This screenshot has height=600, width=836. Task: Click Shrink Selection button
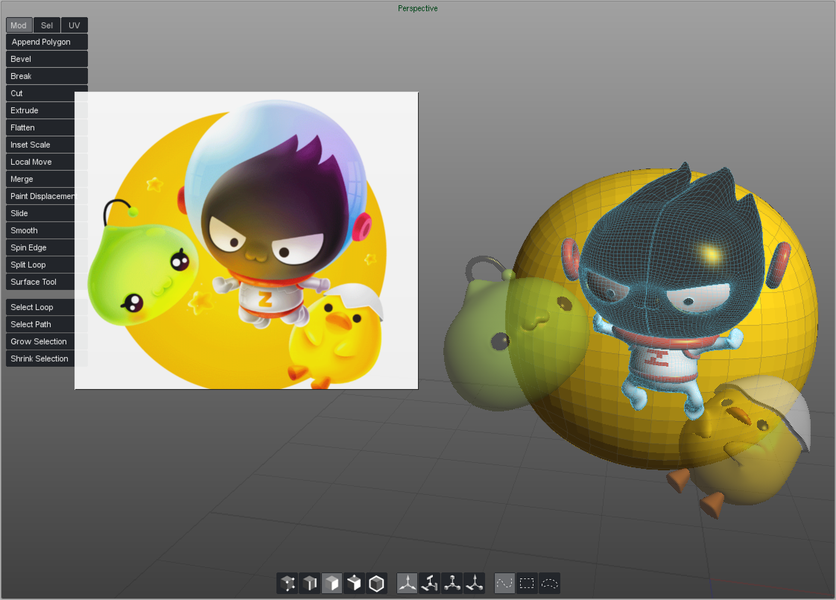[x=41, y=358]
